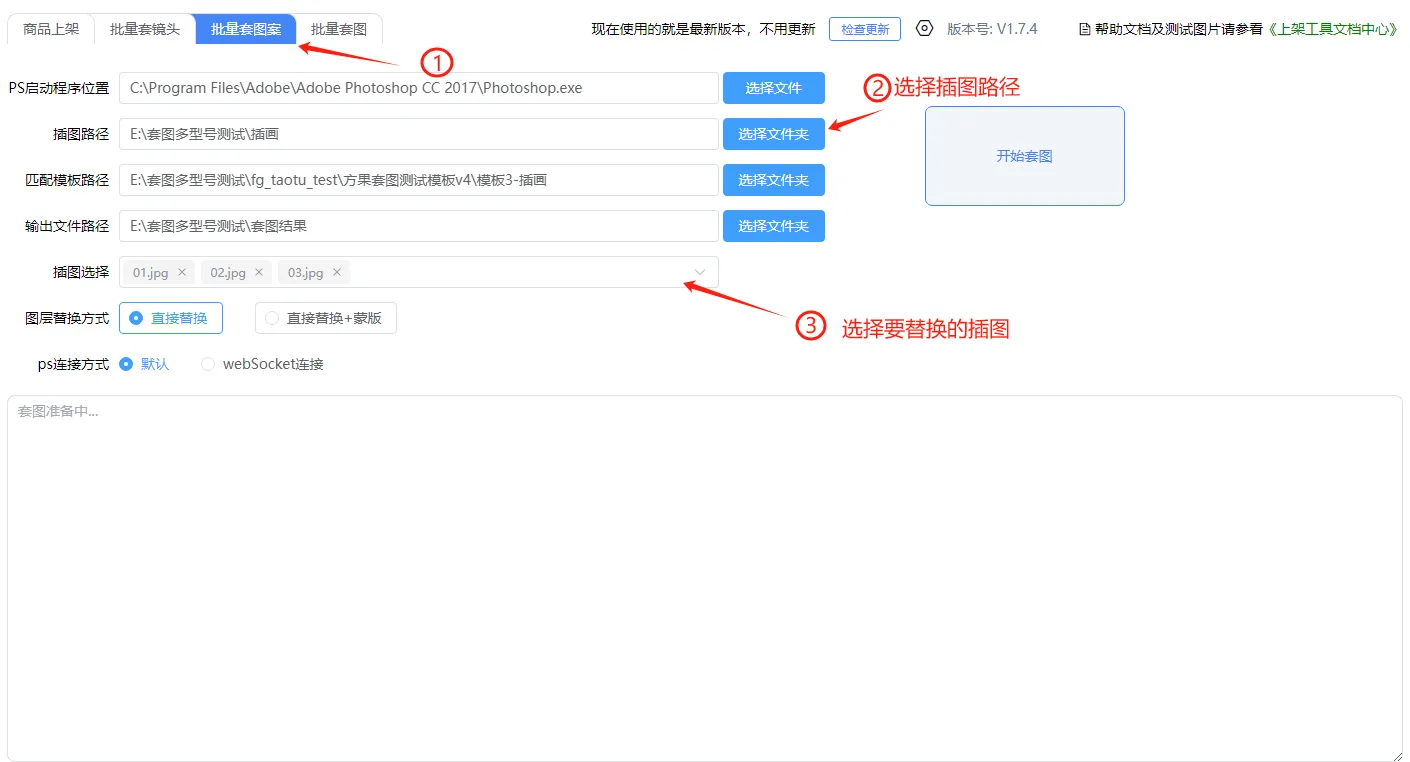Switch to the 批量套图 tab

coord(339,29)
